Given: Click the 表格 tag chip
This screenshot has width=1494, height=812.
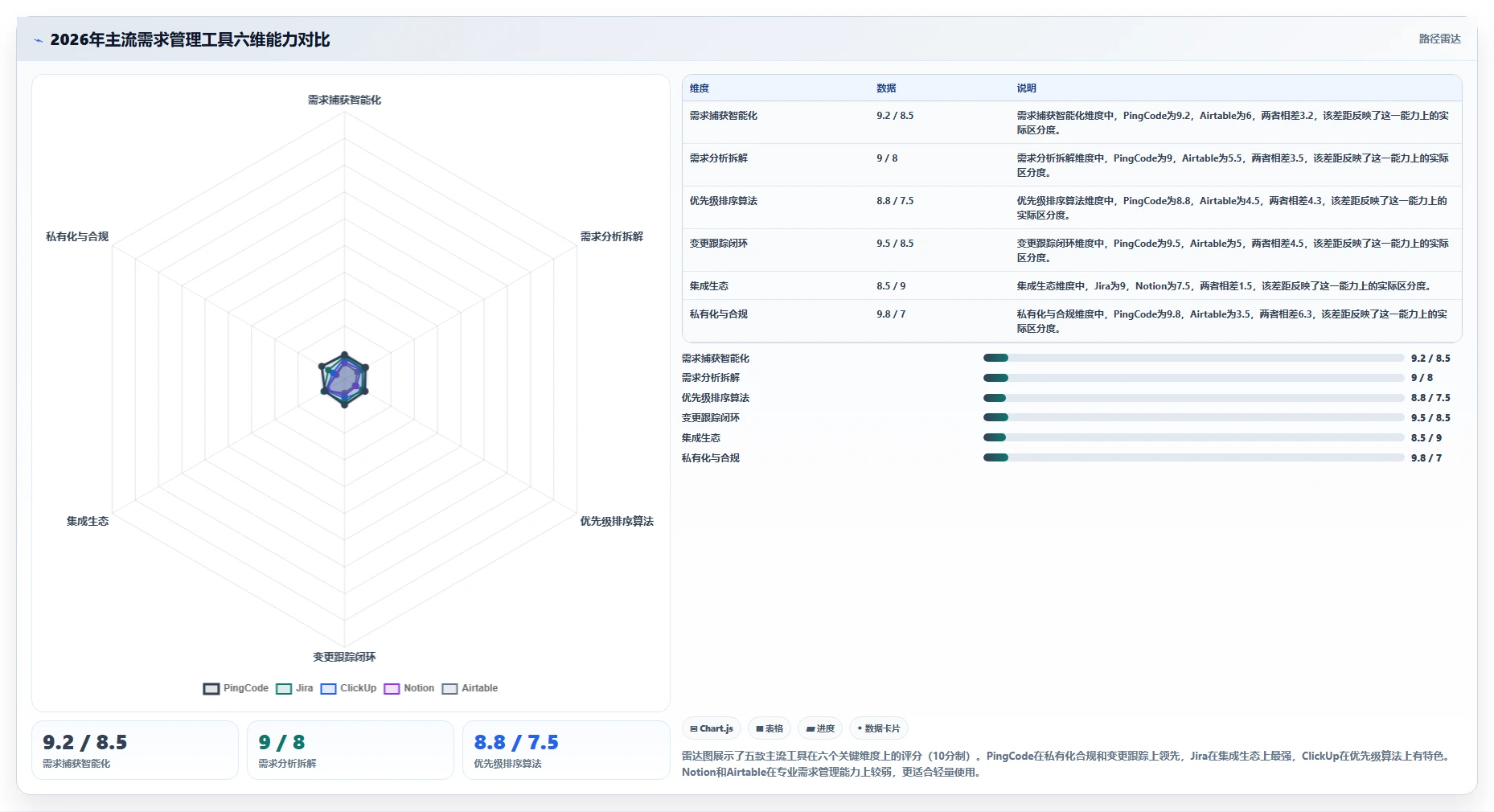Looking at the screenshot, I should (x=770, y=728).
